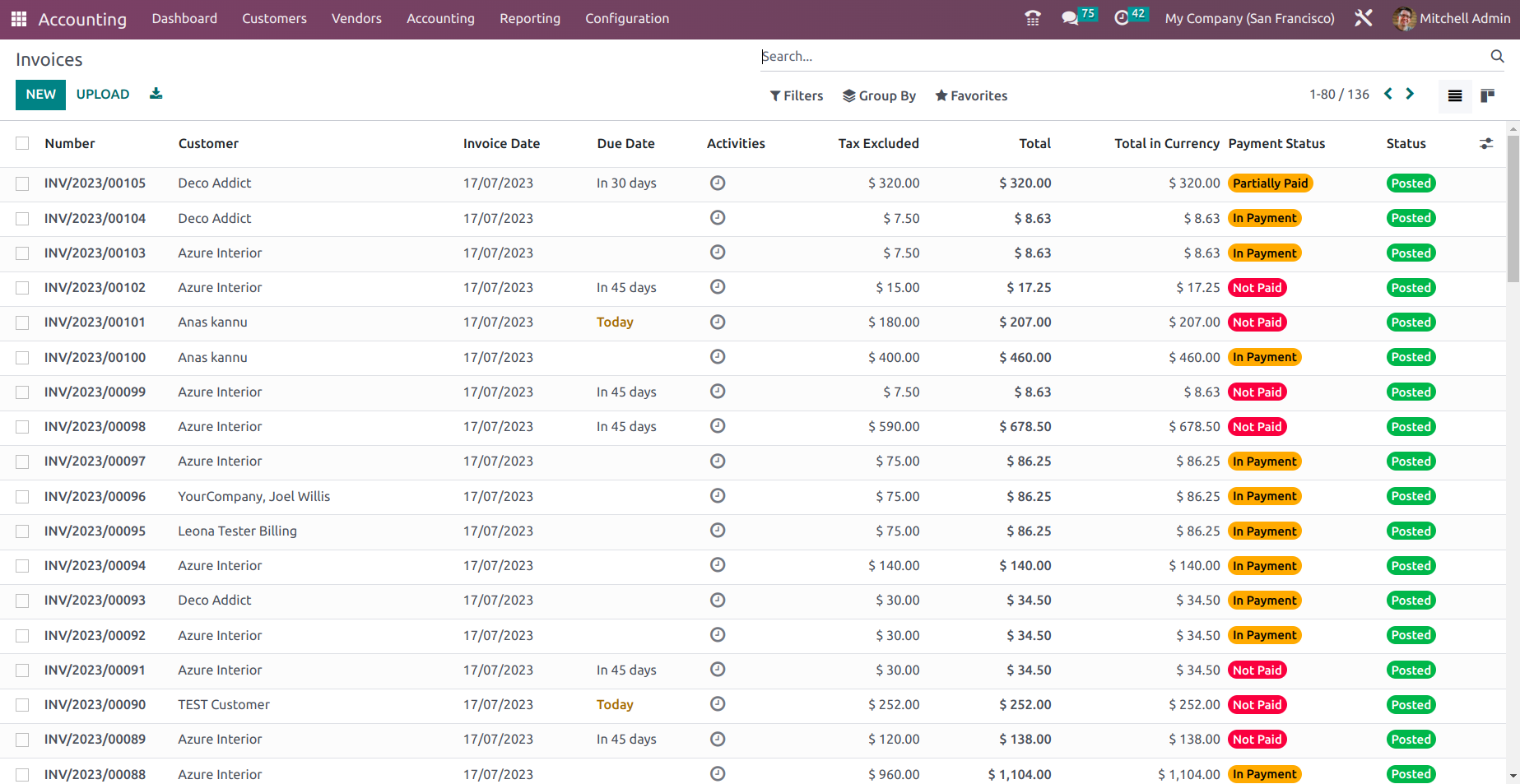The height and width of the screenshot is (784, 1520).
Task: Open the activities clock icon showing 42
Action: click(1121, 16)
